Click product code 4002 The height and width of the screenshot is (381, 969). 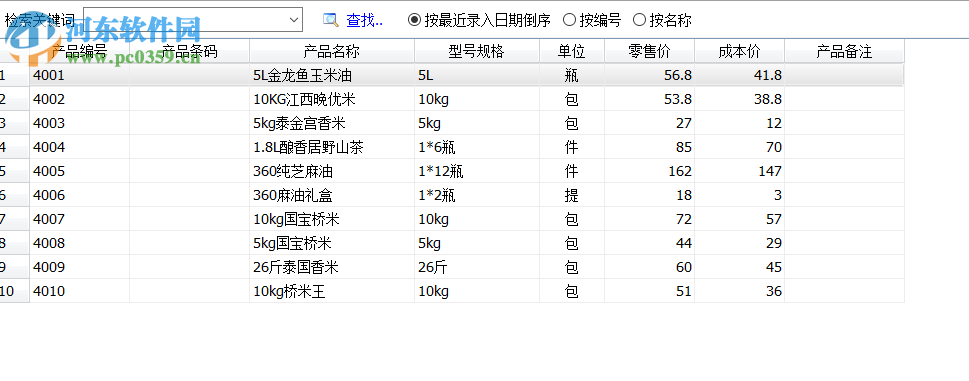[x=49, y=99]
